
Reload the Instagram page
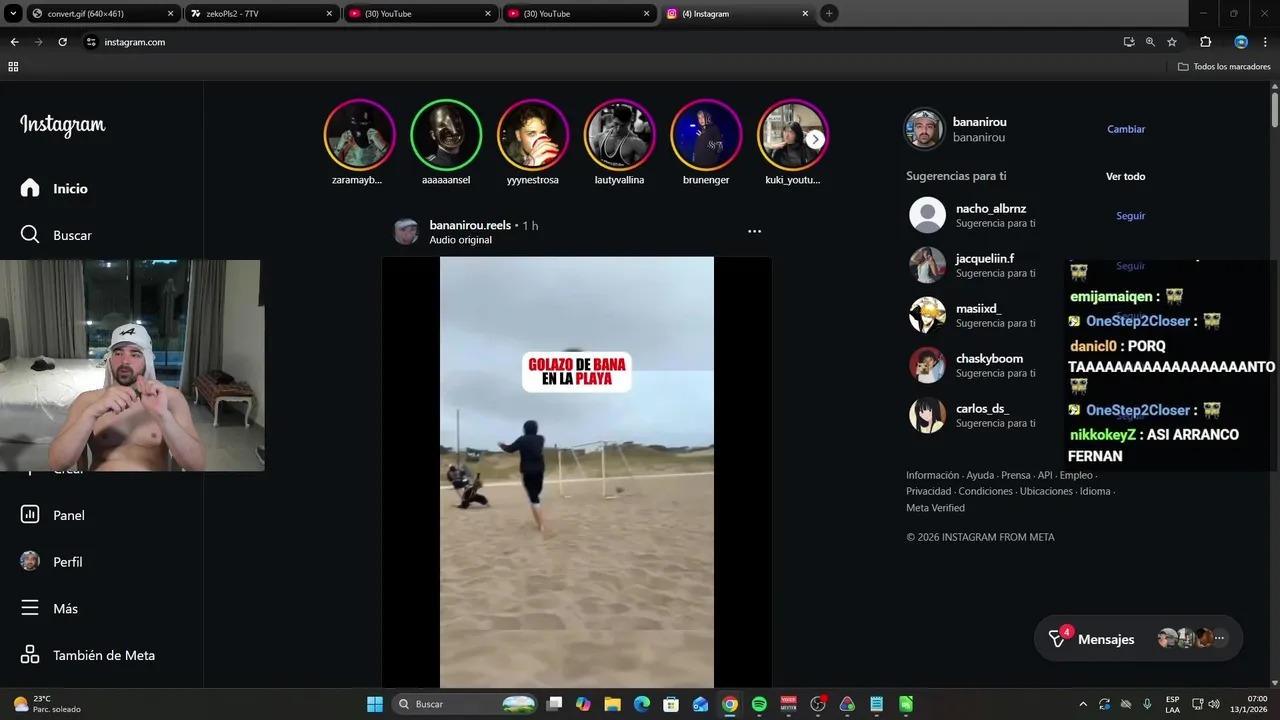[x=62, y=42]
